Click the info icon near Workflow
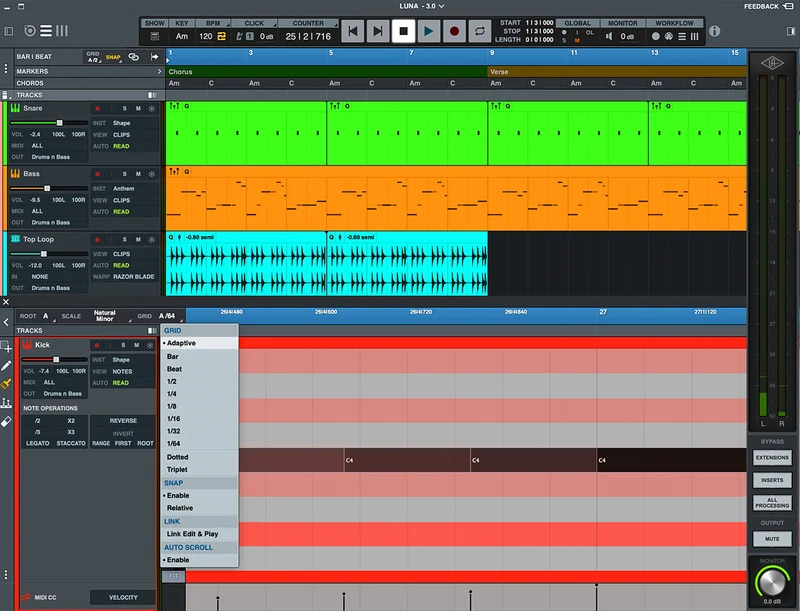 pyautogui.click(x=714, y=31)
